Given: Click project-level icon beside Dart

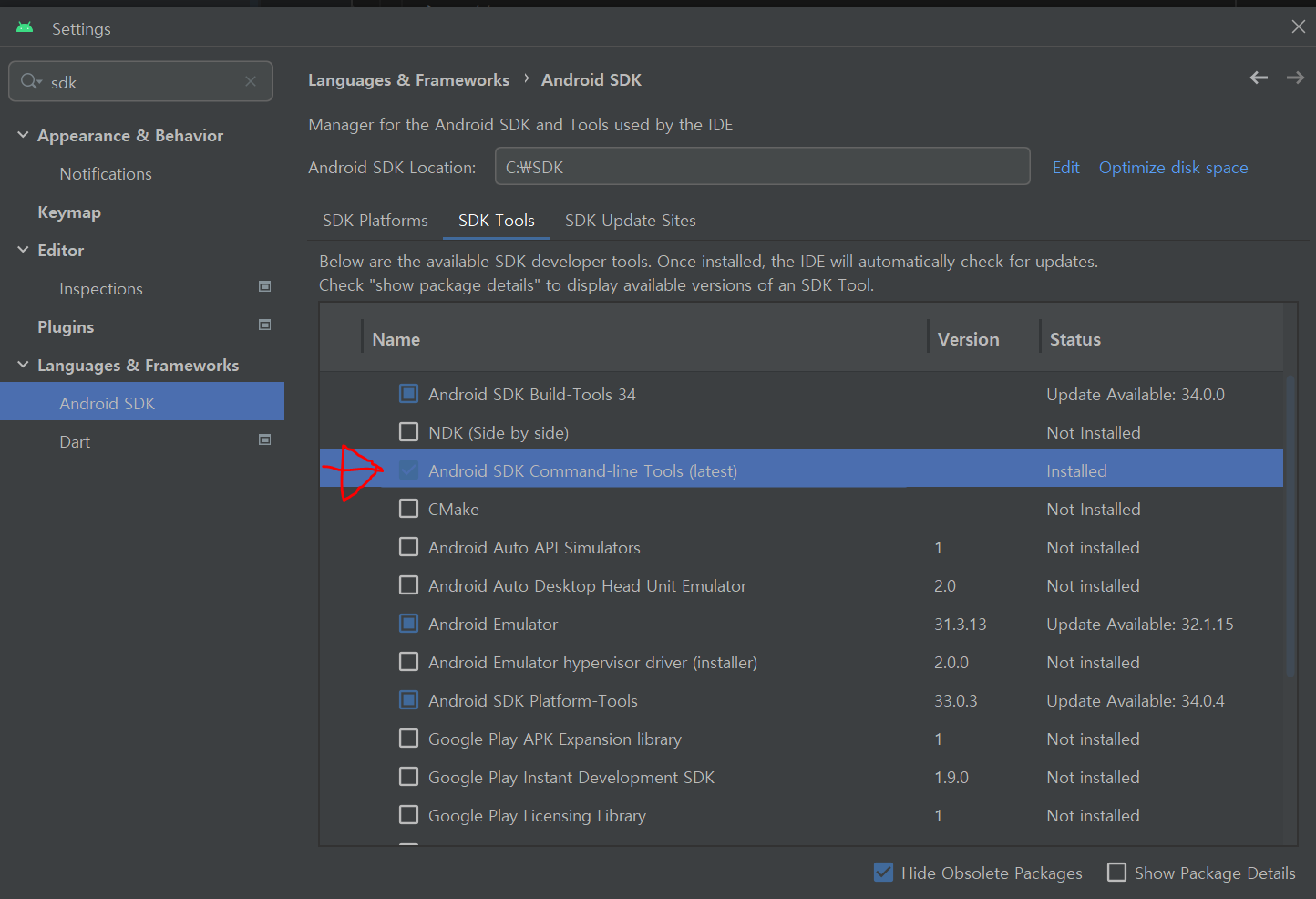Looking at the screenshot, I should (x=265, y=440).
